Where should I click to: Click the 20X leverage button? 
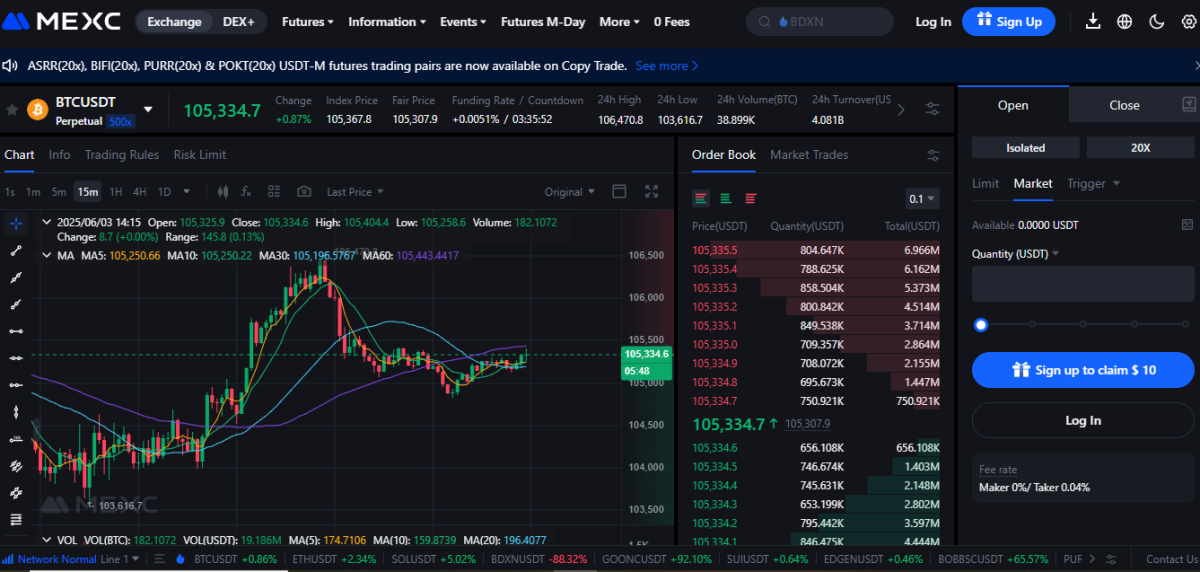click(x=1140, y=147)
